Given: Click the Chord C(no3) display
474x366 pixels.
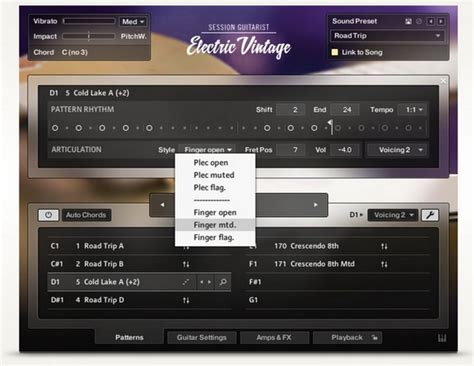Looking at the screenshot, I should tap(75, 52).
